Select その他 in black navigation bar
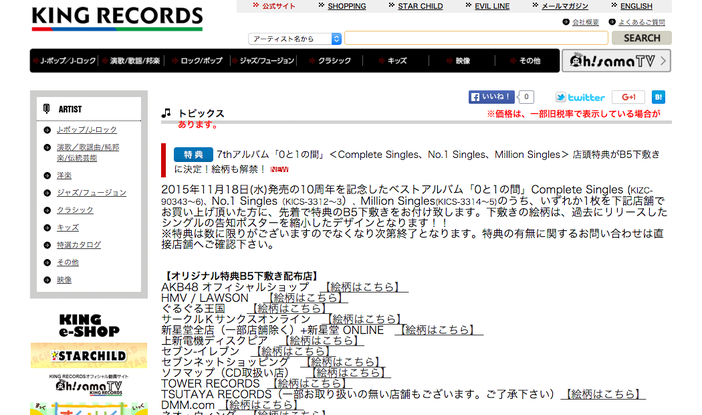 coord(526,61)
